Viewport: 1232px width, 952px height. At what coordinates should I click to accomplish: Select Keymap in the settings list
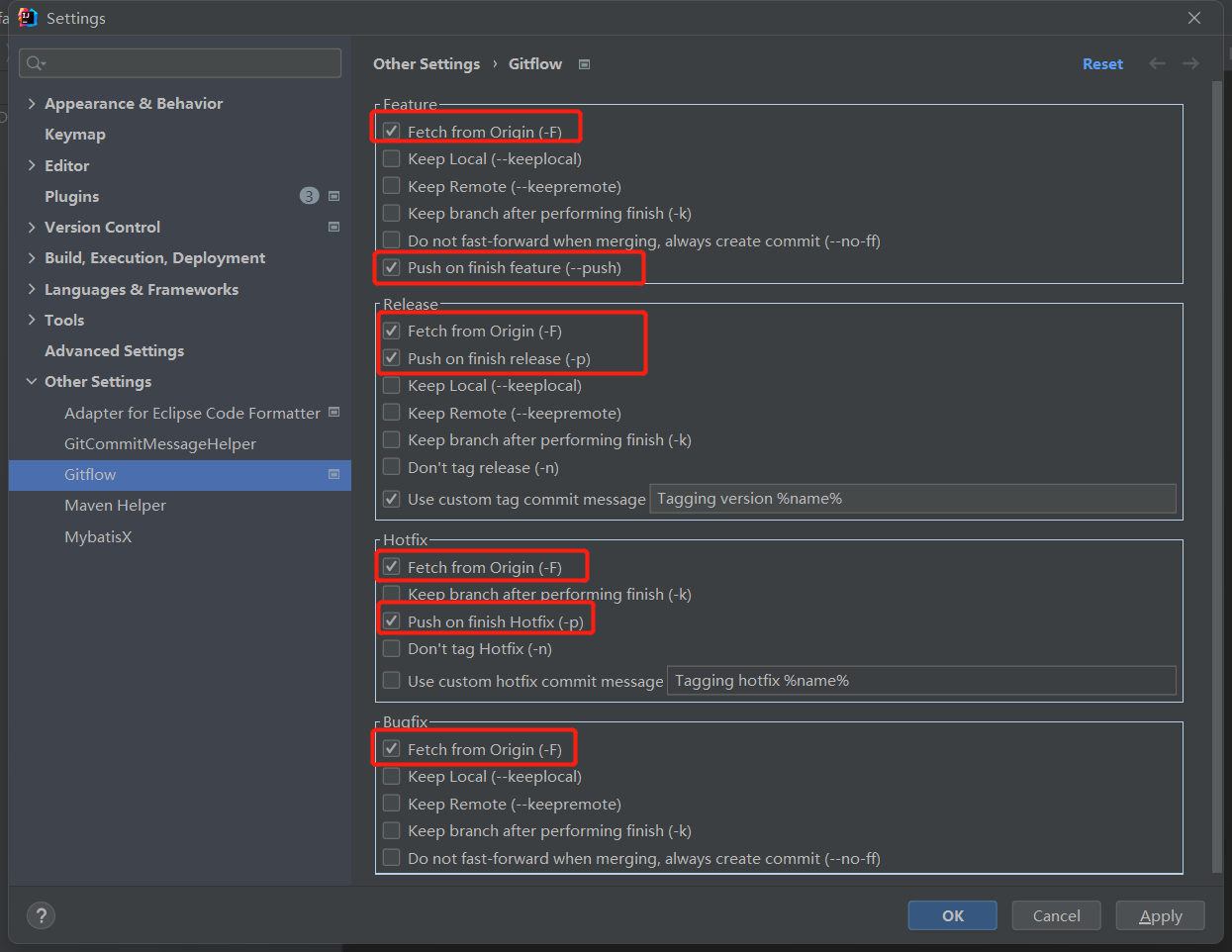[75, 135]
